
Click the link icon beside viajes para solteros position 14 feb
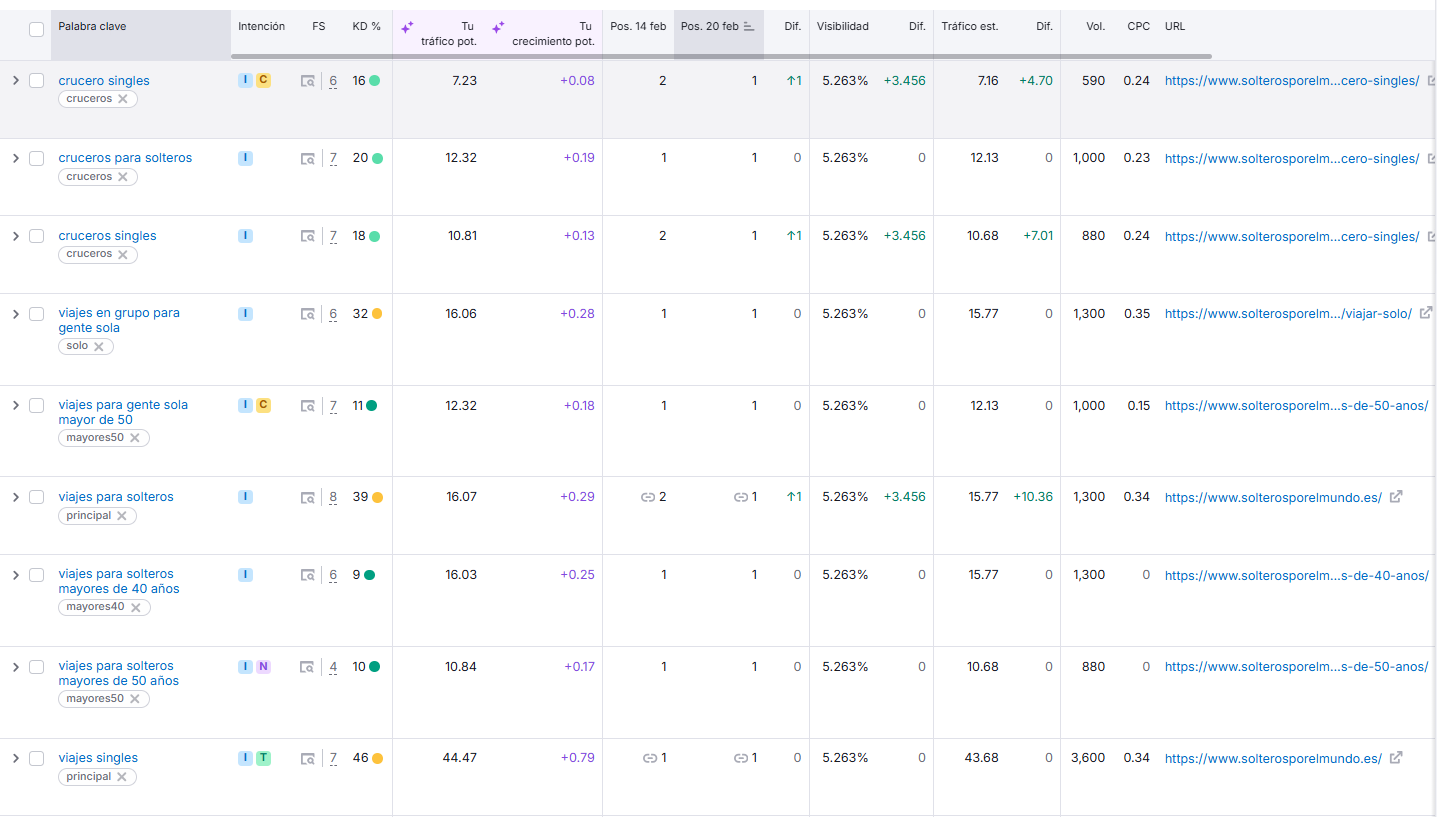click(x=648, y=497)
